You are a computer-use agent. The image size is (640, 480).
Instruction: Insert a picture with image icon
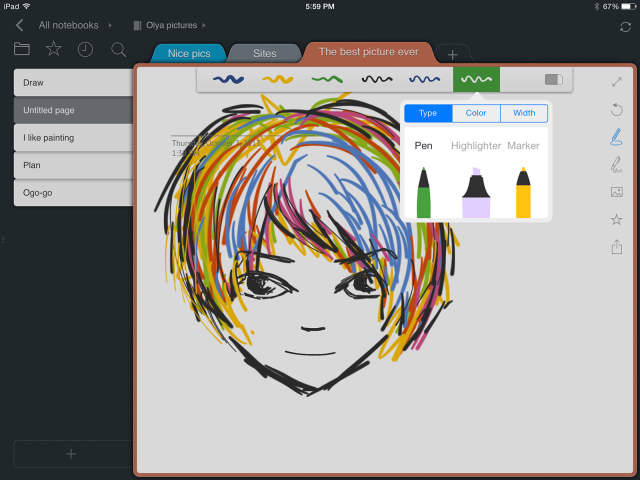click(x=617, y=192)
